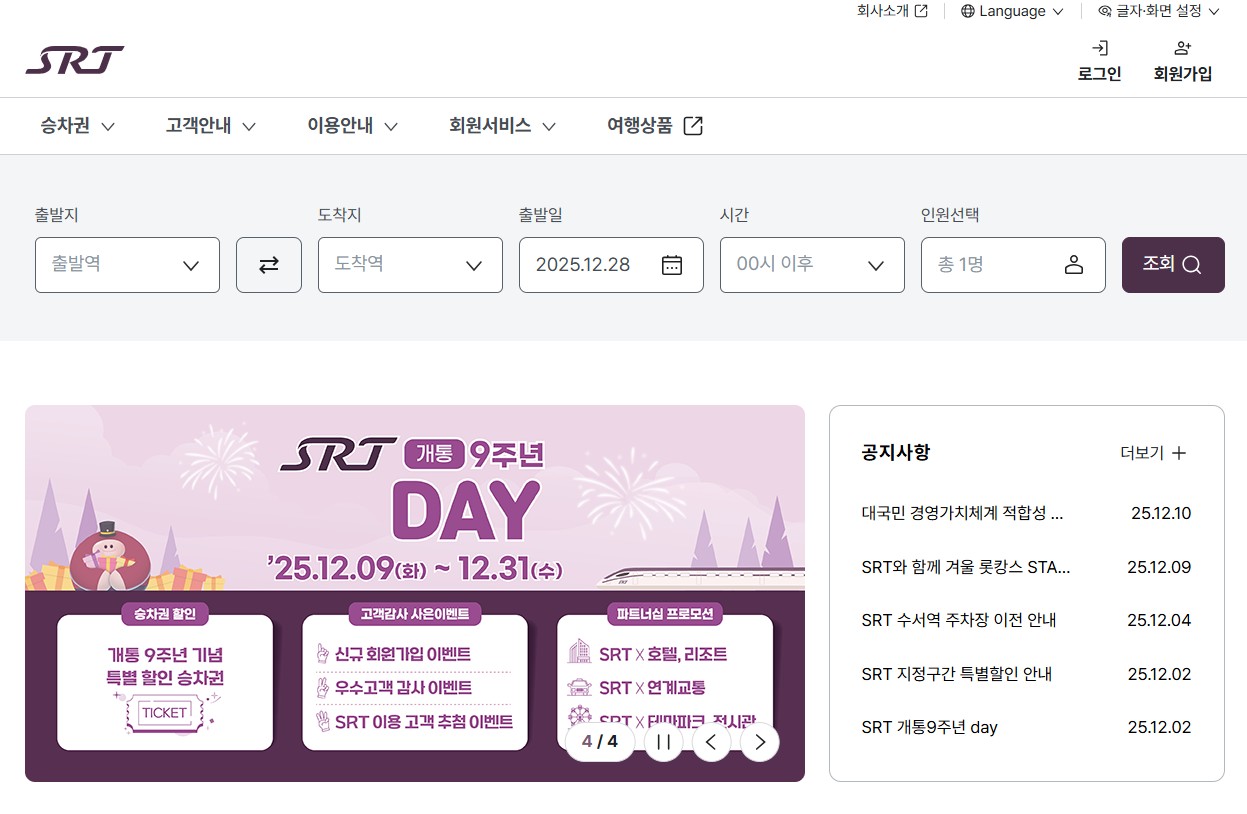Open the 고객안내 menu
The image size is (1247, 814).
tap(199, 126)
